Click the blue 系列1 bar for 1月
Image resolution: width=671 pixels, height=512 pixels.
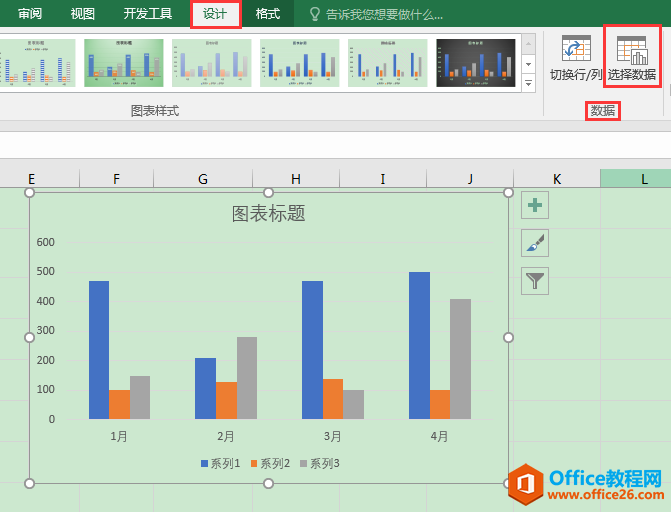pyautogui.click(x=99, y=350)
